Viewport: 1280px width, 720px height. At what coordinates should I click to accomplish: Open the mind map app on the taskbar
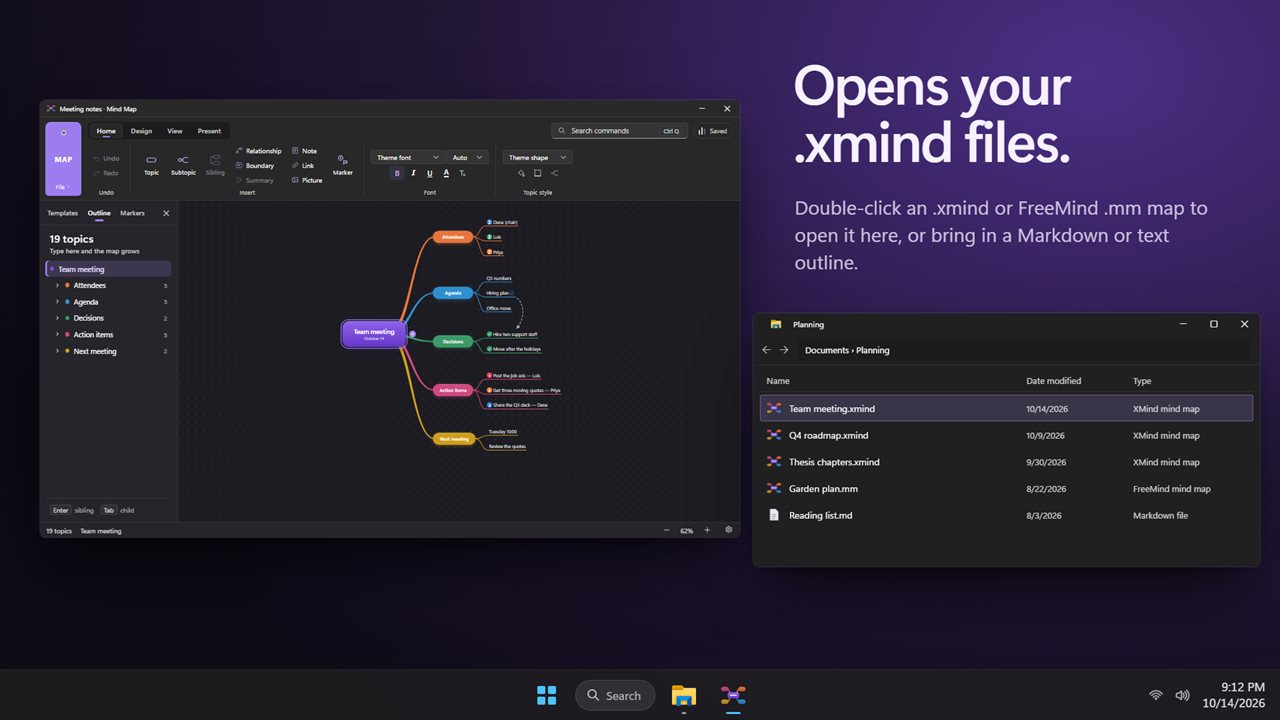click(x=733, y=695)
